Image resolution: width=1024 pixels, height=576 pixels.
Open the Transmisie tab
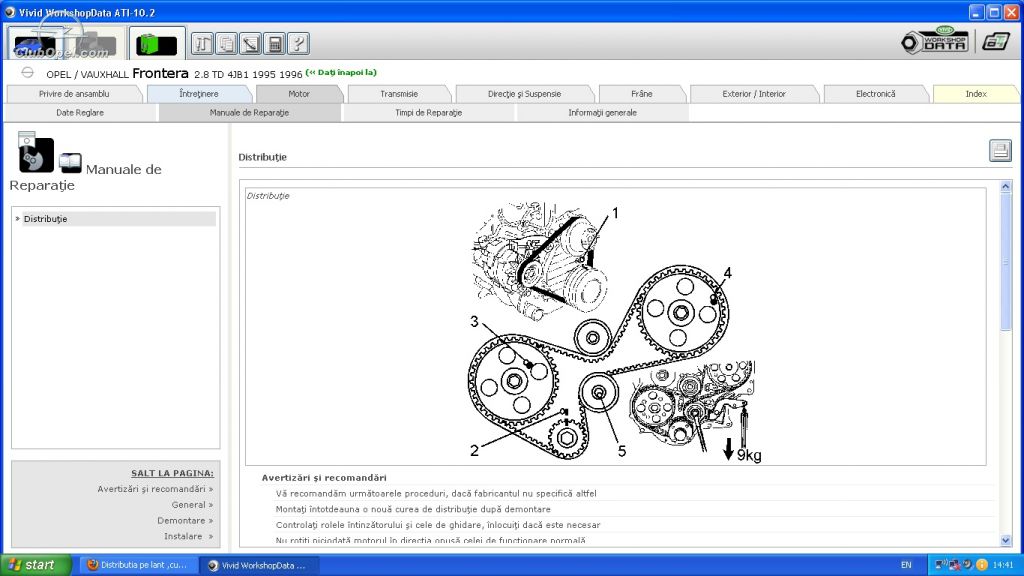[x=399, y=94]
